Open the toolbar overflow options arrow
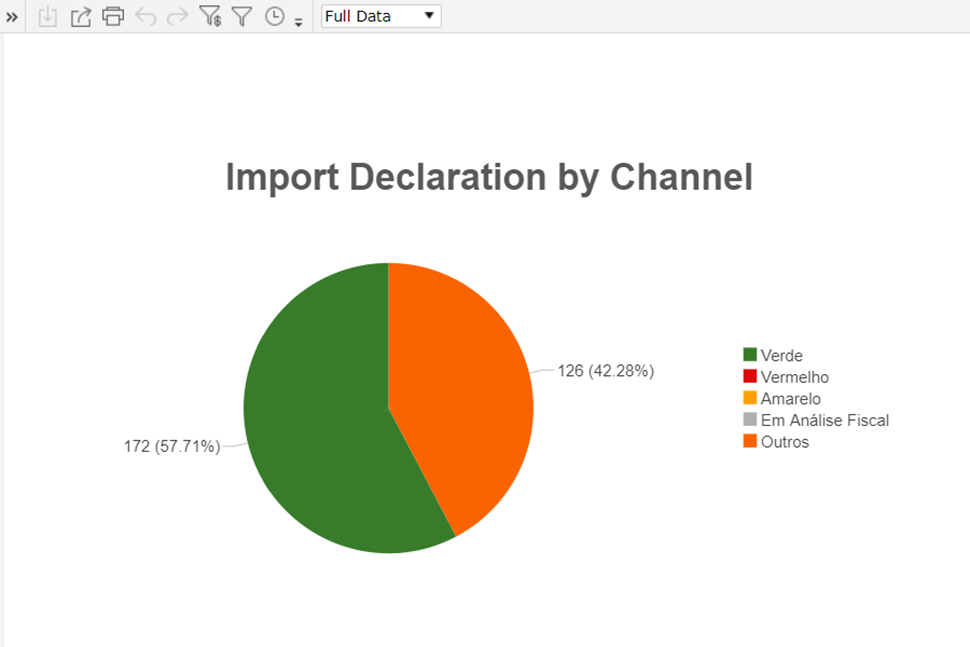The height and width of the screenshot is (647, 970). coord(298,23)
